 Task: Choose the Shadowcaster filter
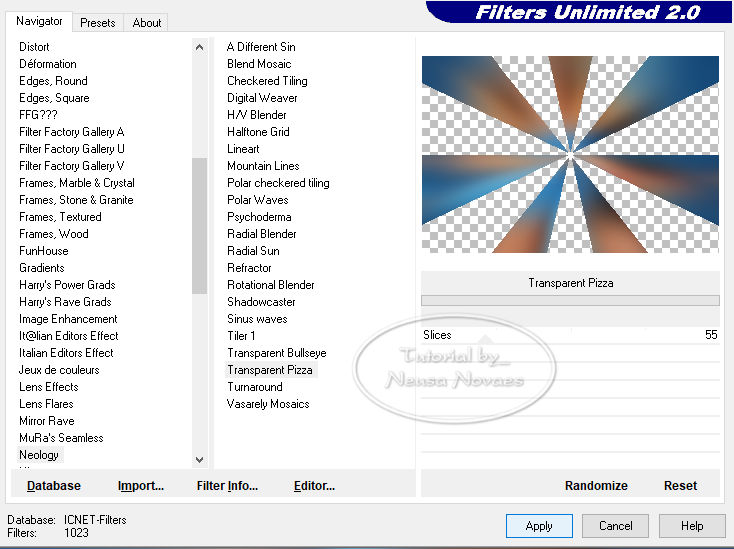click(x=261, y=302)
